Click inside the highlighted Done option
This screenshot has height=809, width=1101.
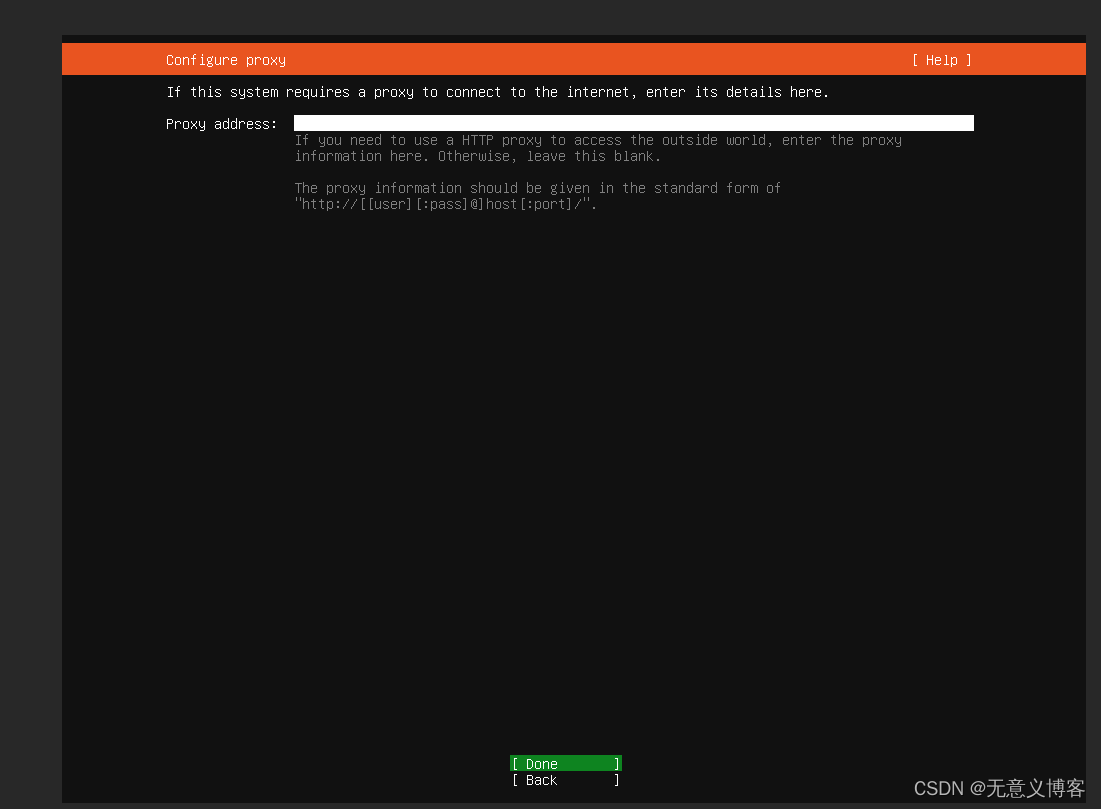coord(565,763)
